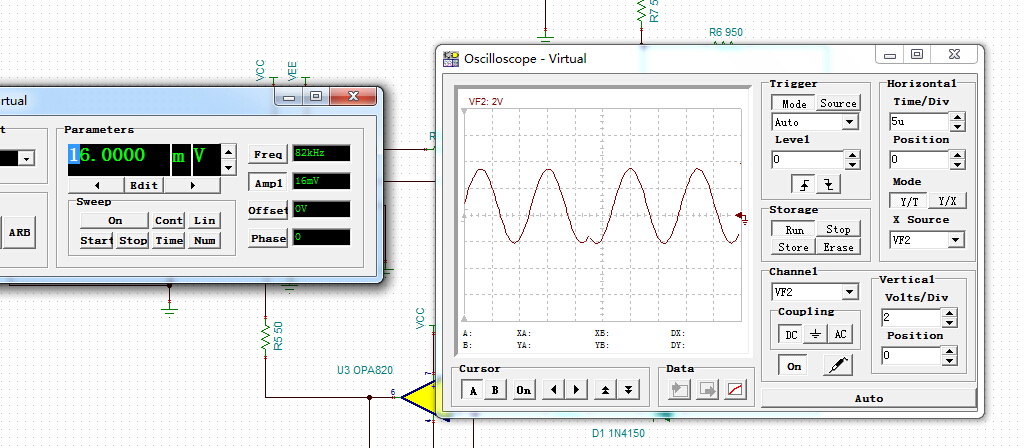Decrease Time/Div value spinner down
This screenshot has width=1025, height=448.
click(x=957, y=126)
